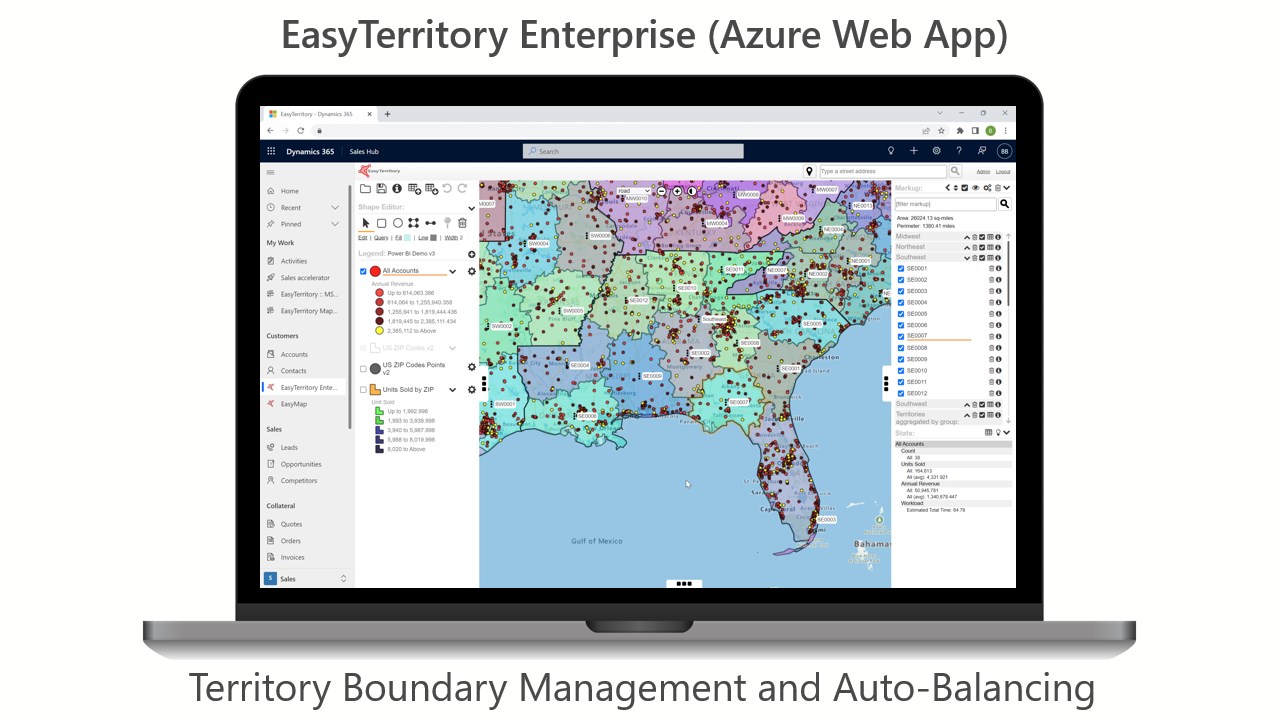Screen dimensions: 1280x720
Task: Open project folder icon in EasyTerritory toolbar
Action: [365, 188]
